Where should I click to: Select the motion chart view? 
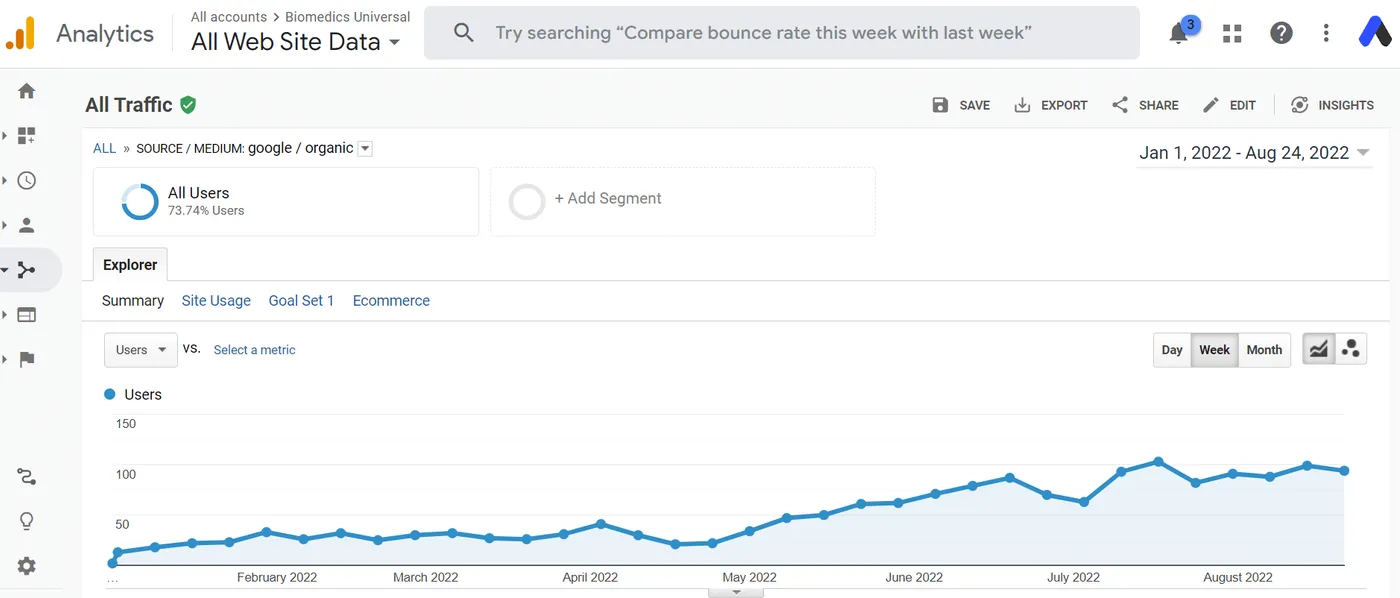pos(1351,349)
